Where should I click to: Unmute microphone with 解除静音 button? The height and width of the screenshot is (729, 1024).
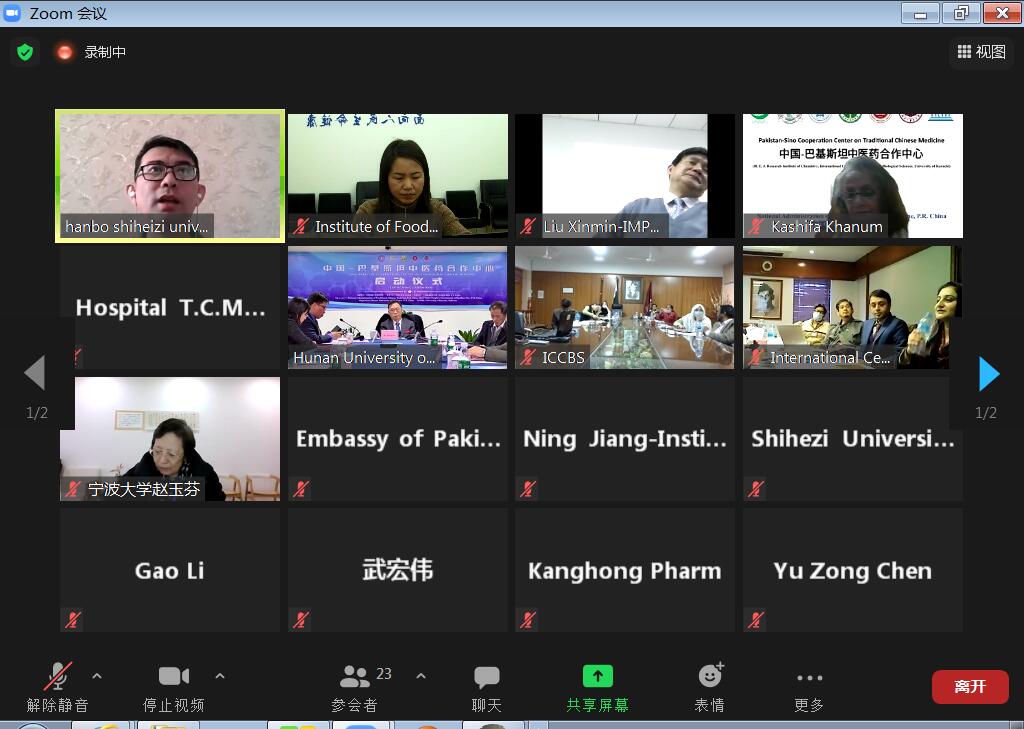pyautogui.click(x=57, y=687)
